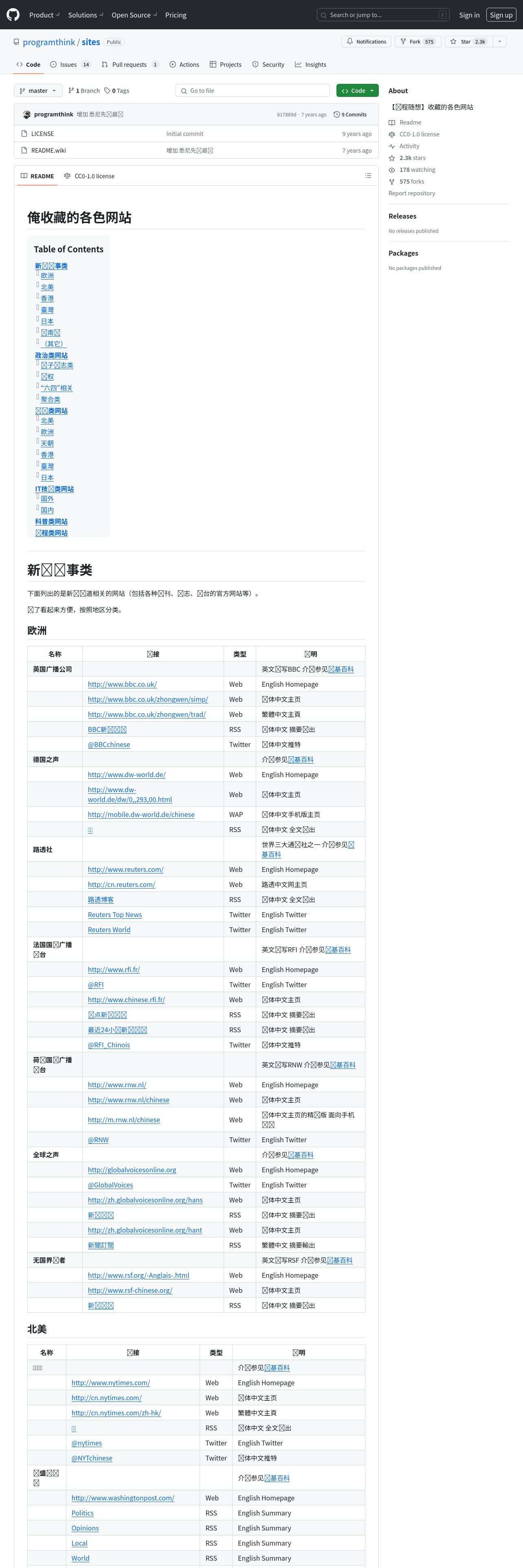Open the README.wiki file
523x1568 pixels.
[x=49, y=150]
